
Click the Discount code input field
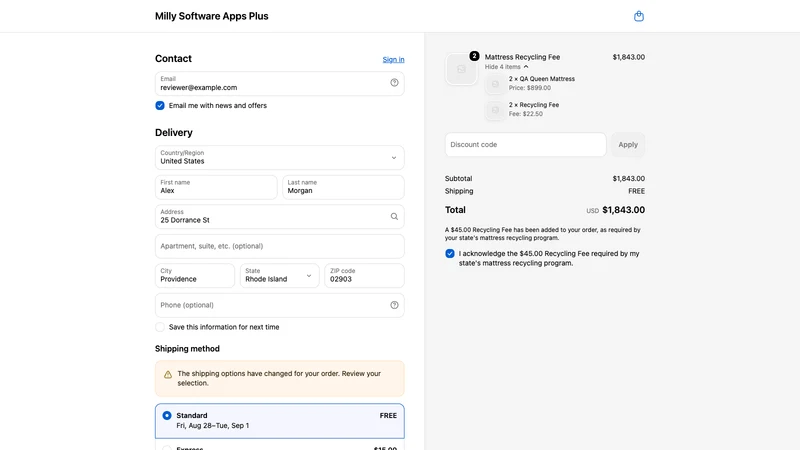click(526, 144)
